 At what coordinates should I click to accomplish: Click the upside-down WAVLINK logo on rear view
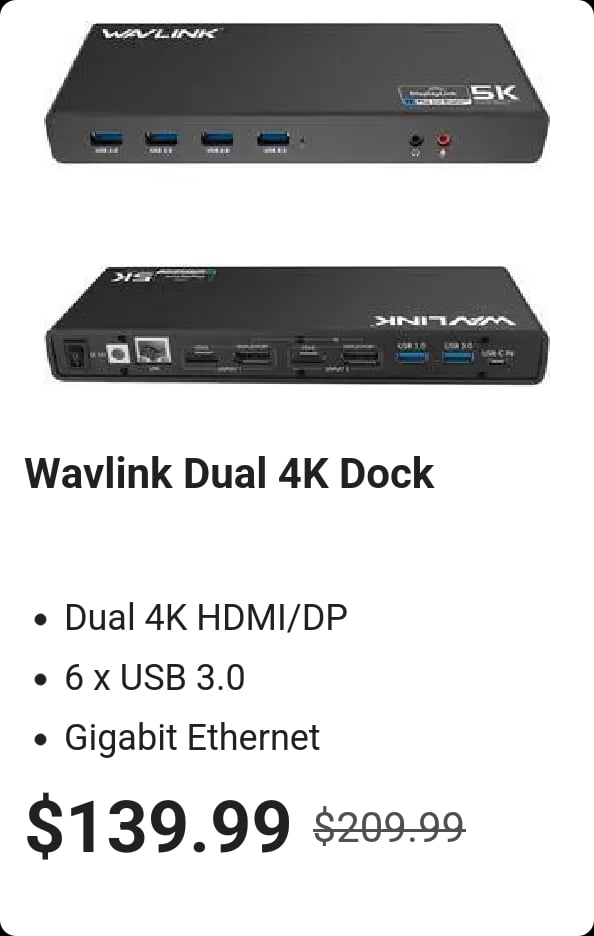[x=444, y=319]
